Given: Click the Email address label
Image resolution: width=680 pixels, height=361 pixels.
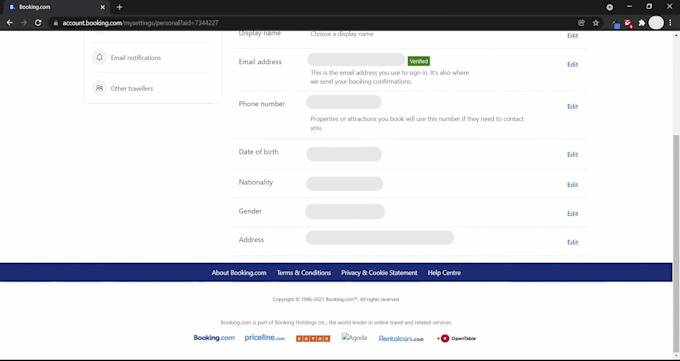Looking at the screenshot, I should pos(260,62).
